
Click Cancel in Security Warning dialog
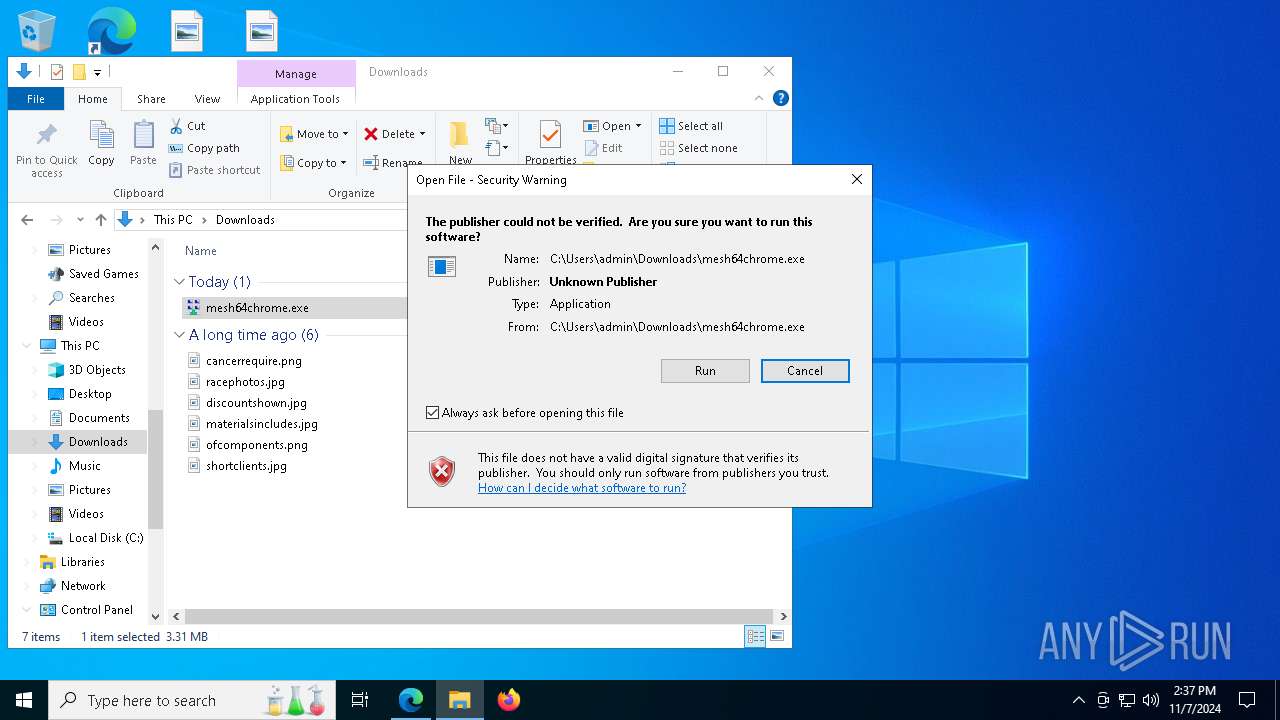[805, 371]
